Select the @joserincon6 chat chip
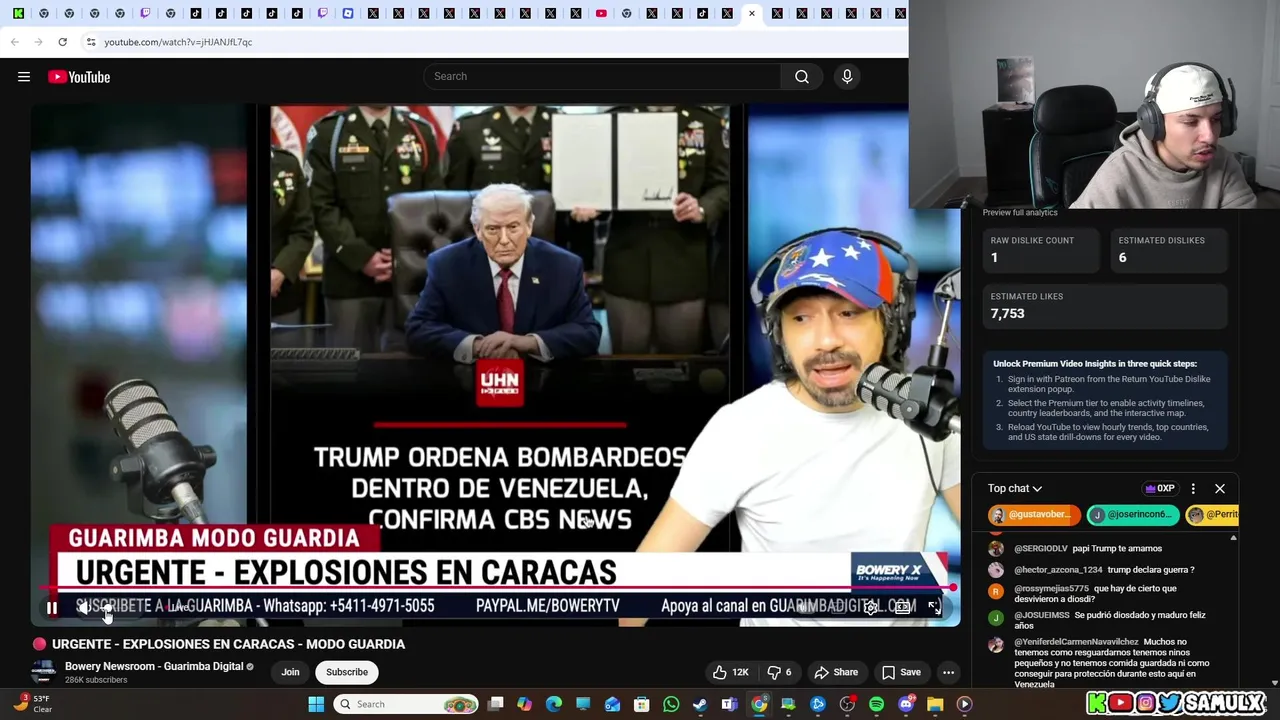Image resolution: width=1280 pixels, height=720 pixels. coord(1132,515)
